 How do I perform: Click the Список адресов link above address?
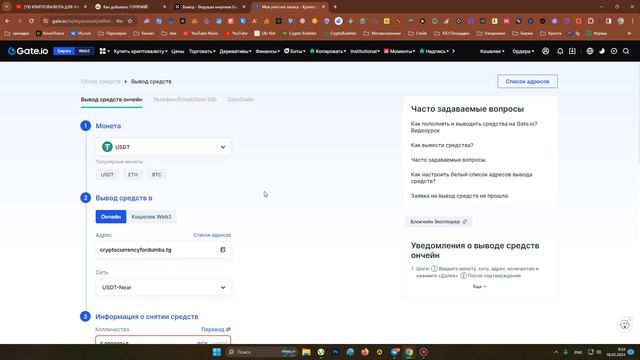212,235
